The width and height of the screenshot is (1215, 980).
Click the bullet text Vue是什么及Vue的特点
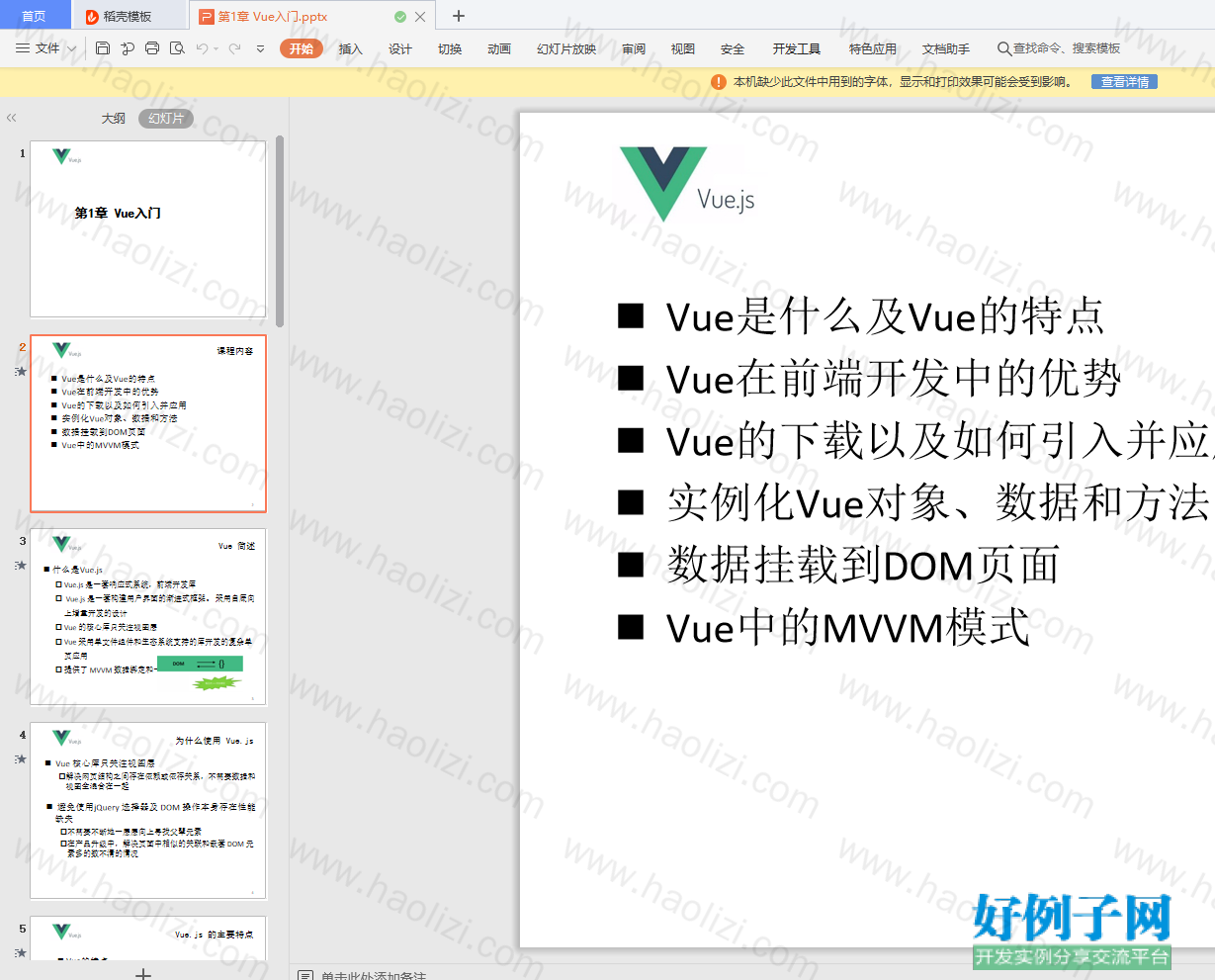pos(885,316)
